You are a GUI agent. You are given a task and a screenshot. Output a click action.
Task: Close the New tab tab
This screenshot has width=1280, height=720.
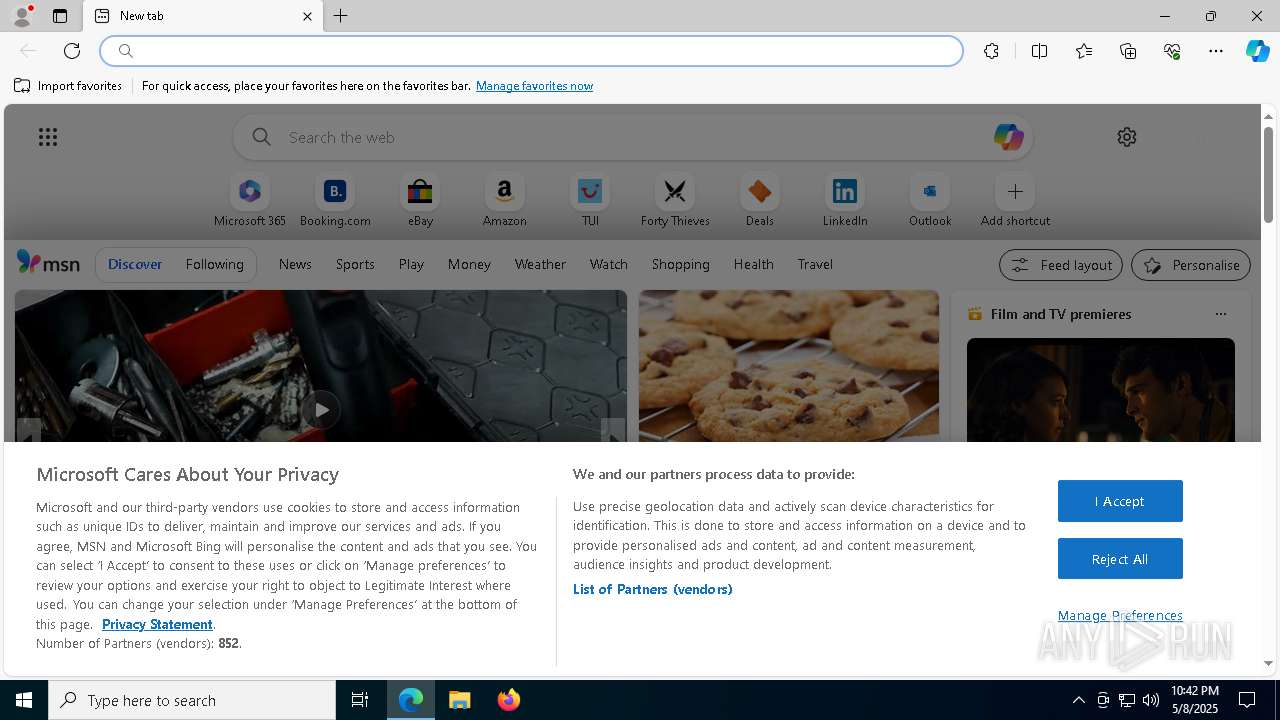click(x=307, y=16)
